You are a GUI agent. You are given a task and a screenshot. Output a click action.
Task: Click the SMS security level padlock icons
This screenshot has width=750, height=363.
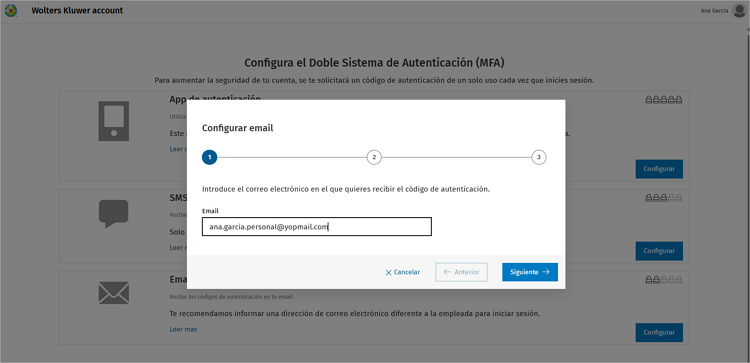coord(663,198)
